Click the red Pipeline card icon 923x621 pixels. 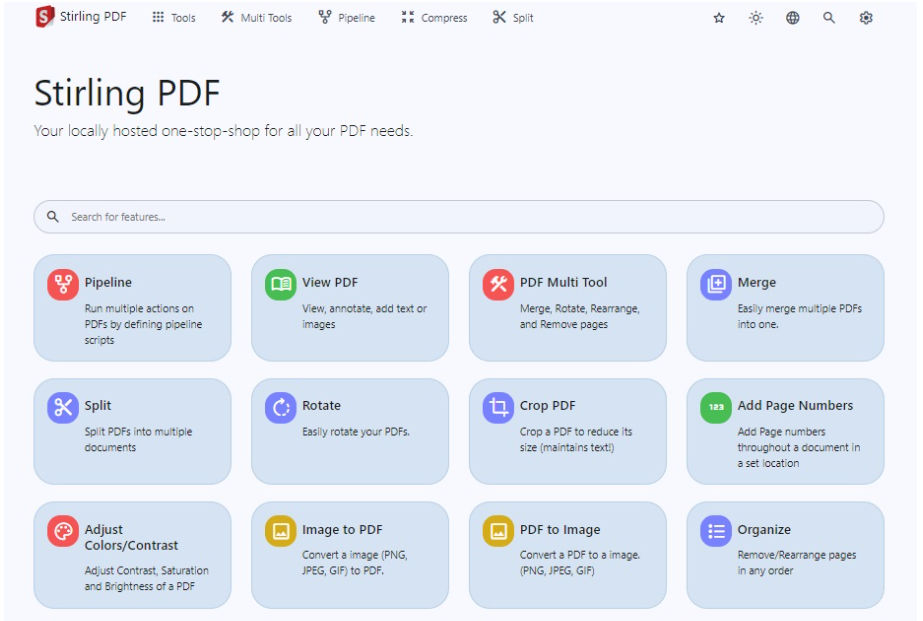coord(63,284)
